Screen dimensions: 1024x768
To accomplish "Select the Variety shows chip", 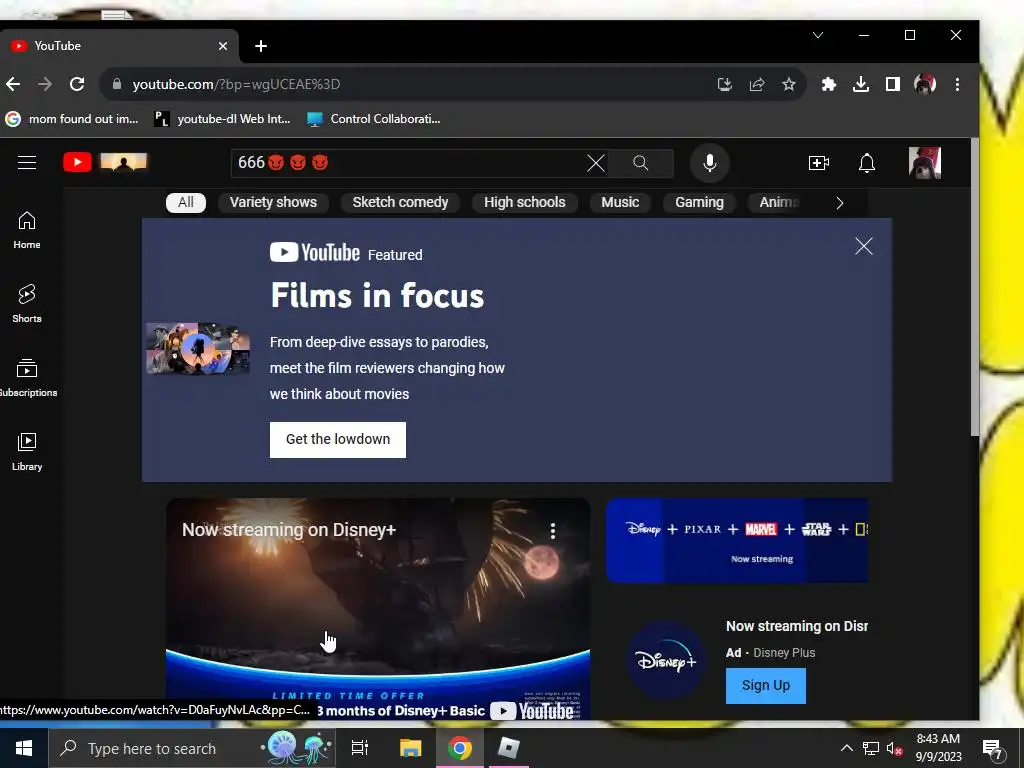I will [273, 202].
